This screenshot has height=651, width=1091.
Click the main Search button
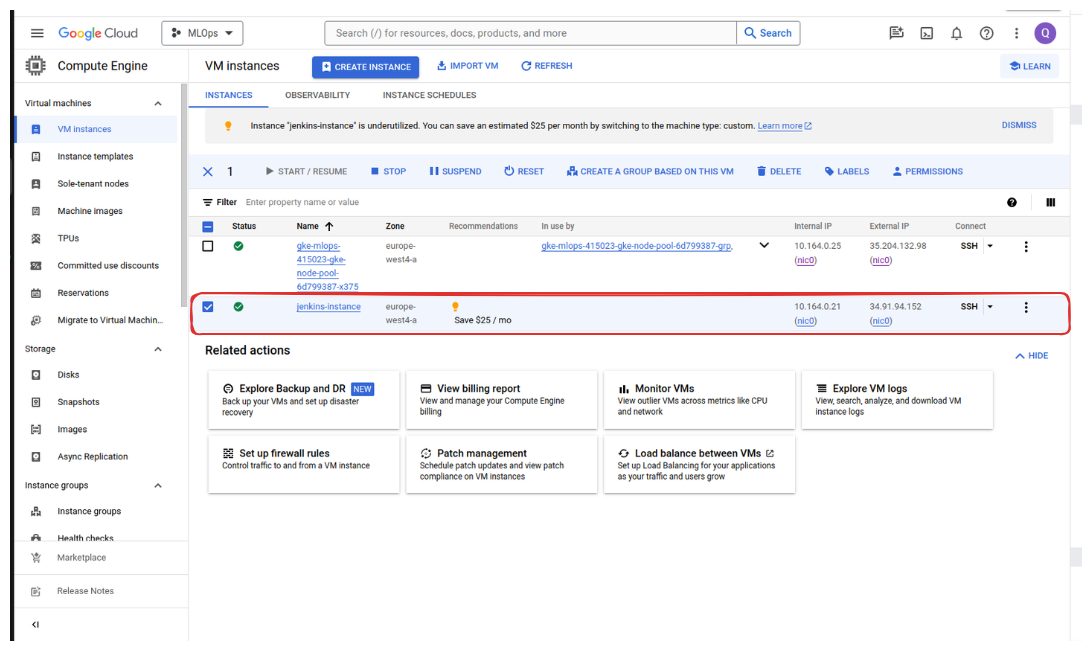(768, 33)
